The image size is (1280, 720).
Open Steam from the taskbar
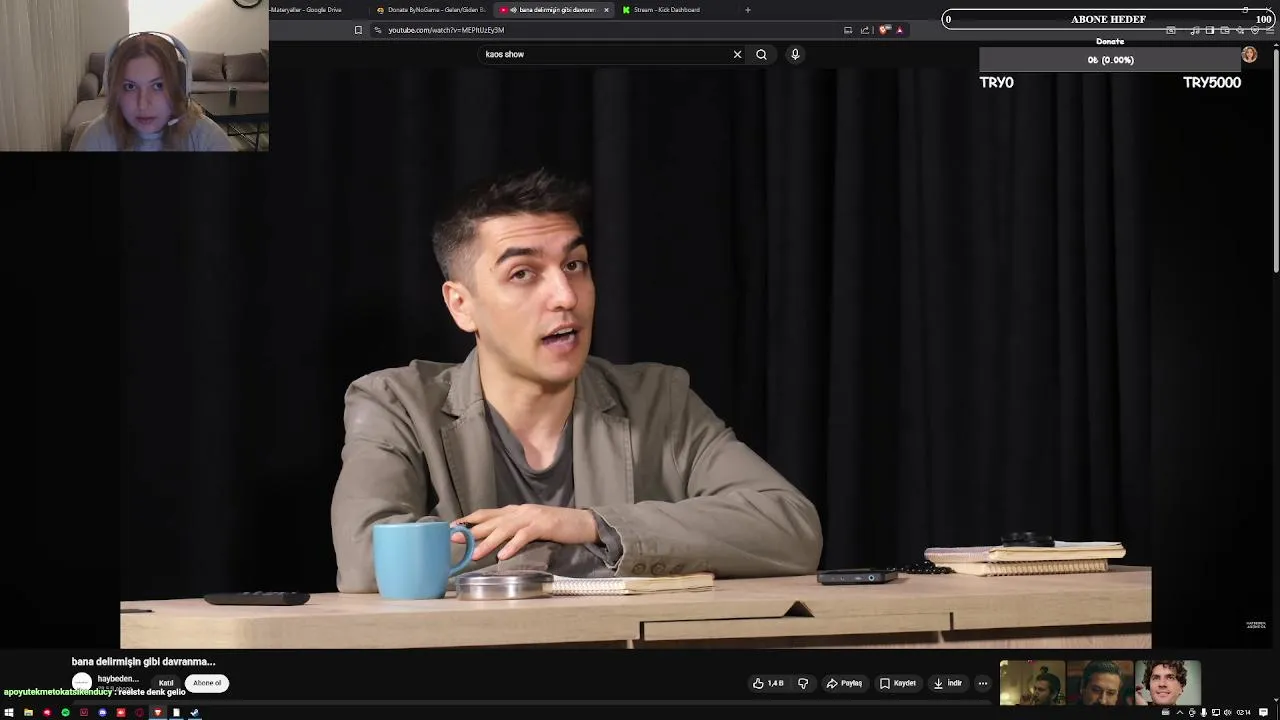(194, 713)
